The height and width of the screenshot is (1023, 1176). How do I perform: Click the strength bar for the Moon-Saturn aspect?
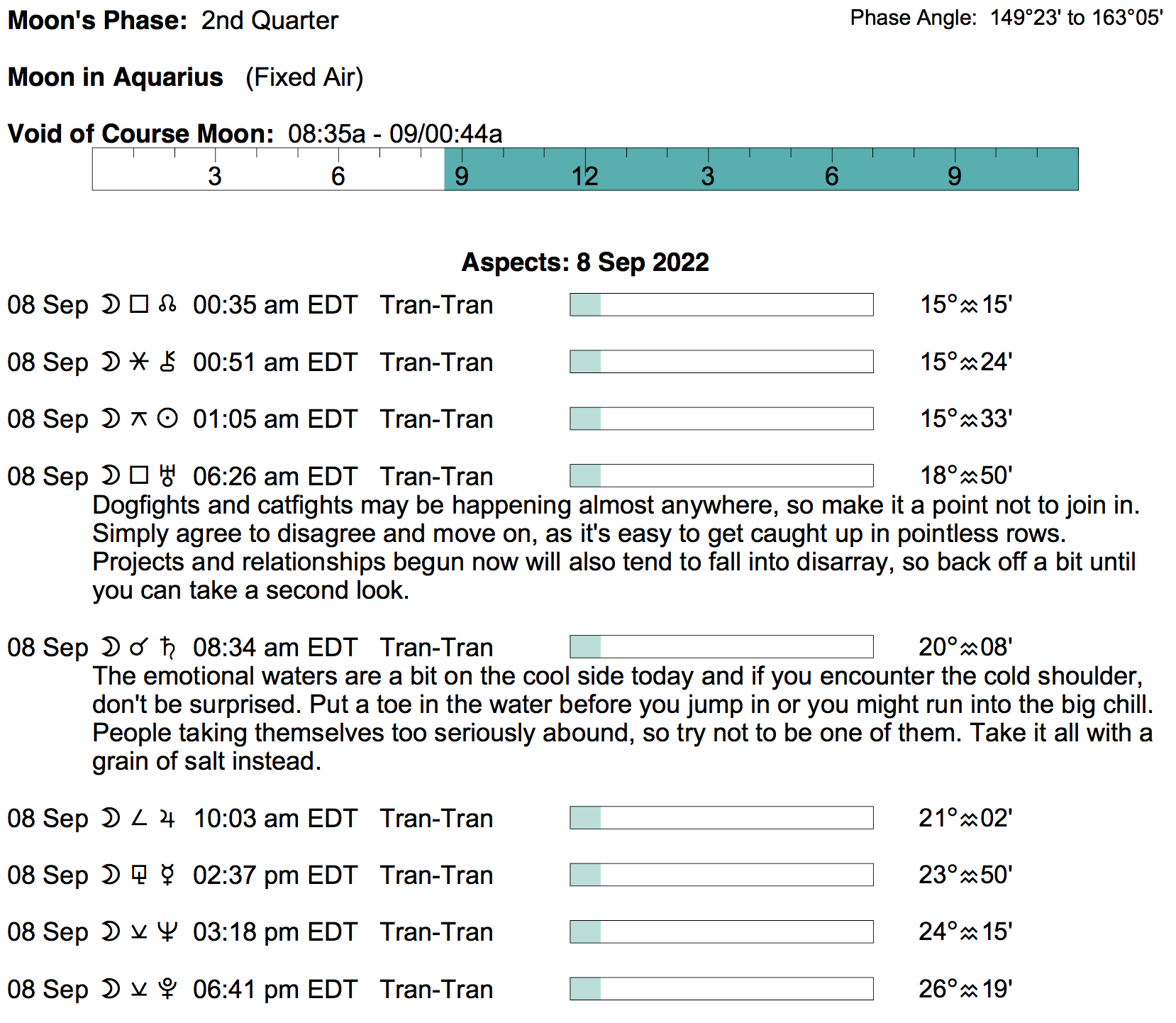[x=721, y=647]
